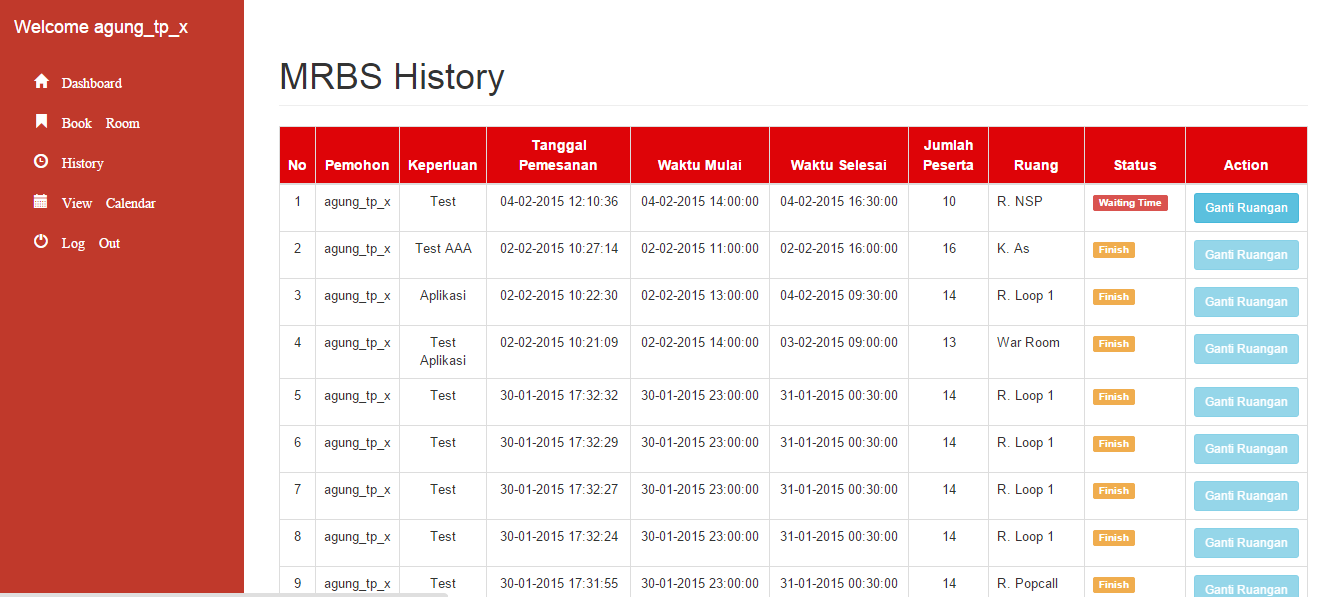Click Welcome agung_tp_x heading

(101, 27)
